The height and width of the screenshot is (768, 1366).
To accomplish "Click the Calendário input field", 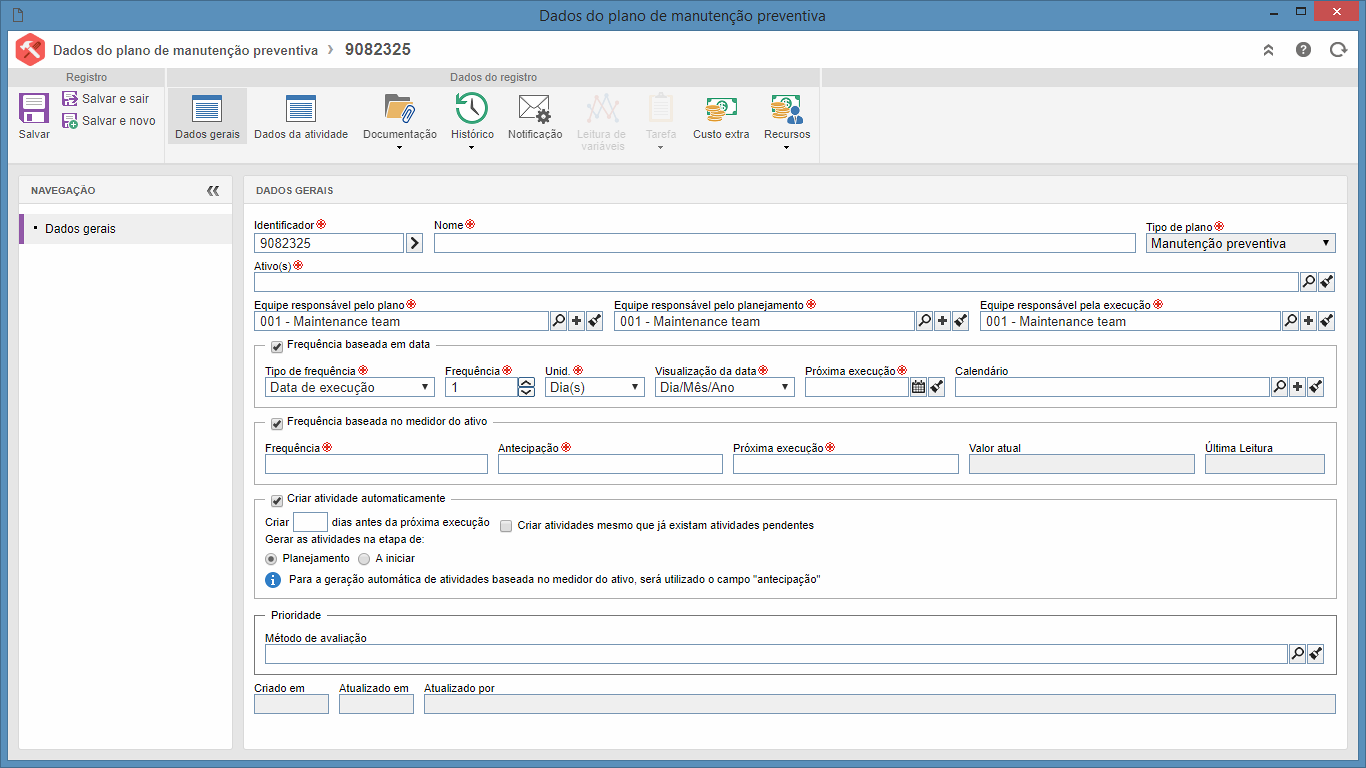I will click(x=1112, y=387).
